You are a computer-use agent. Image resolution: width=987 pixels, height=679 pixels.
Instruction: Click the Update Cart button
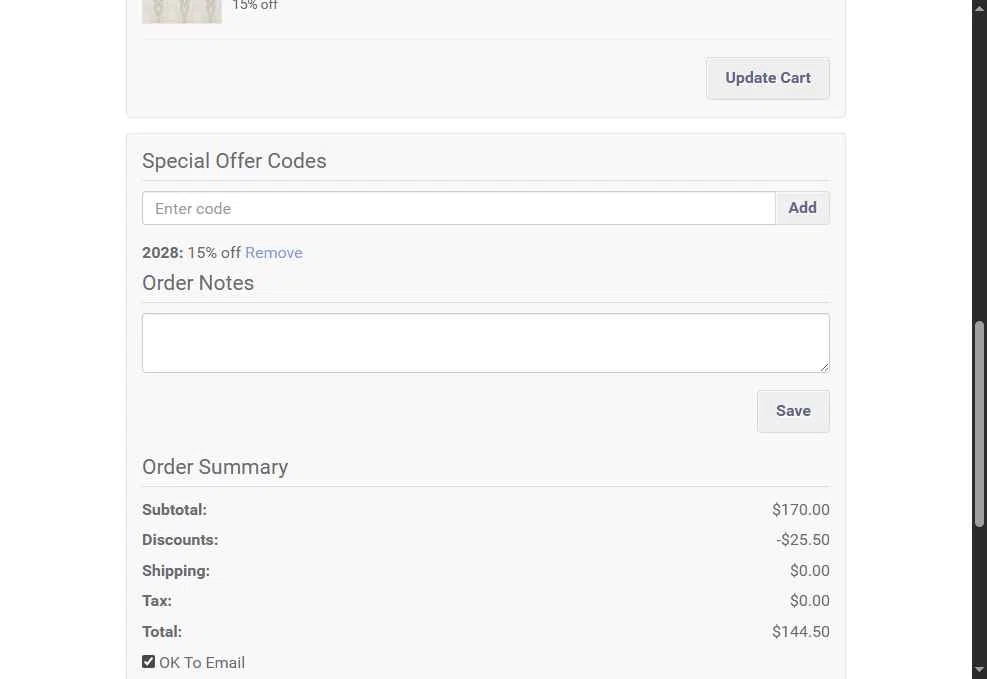pyautogui.click(x=767, y=78)
